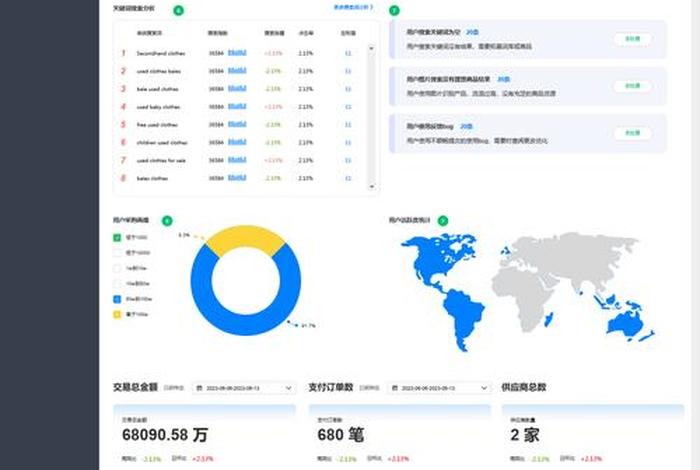Open the blue link above keyword table
700x470 pixels.
pos(353,7)
